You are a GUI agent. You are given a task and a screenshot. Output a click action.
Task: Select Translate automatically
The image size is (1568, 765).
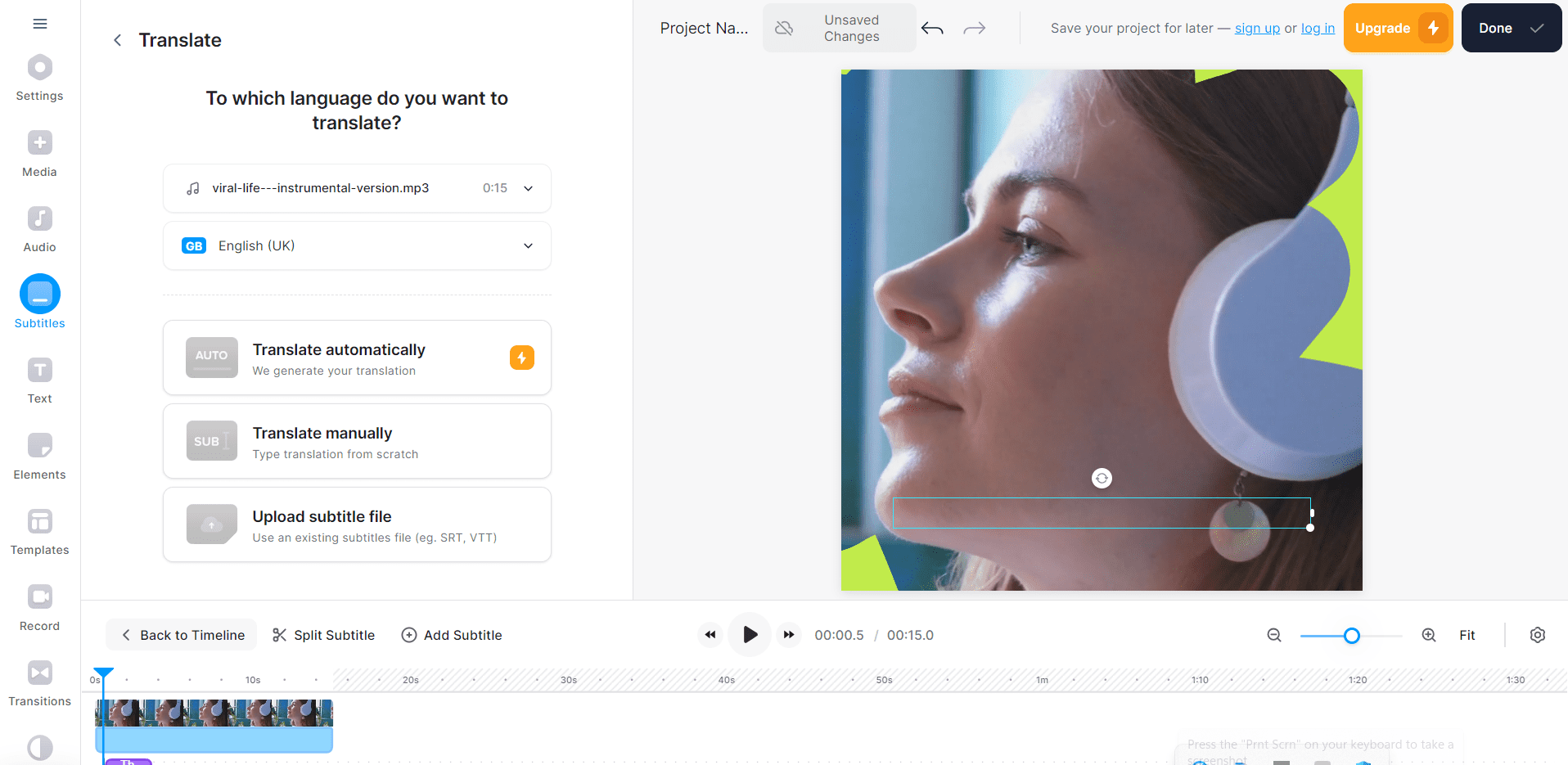coord(356,358)
